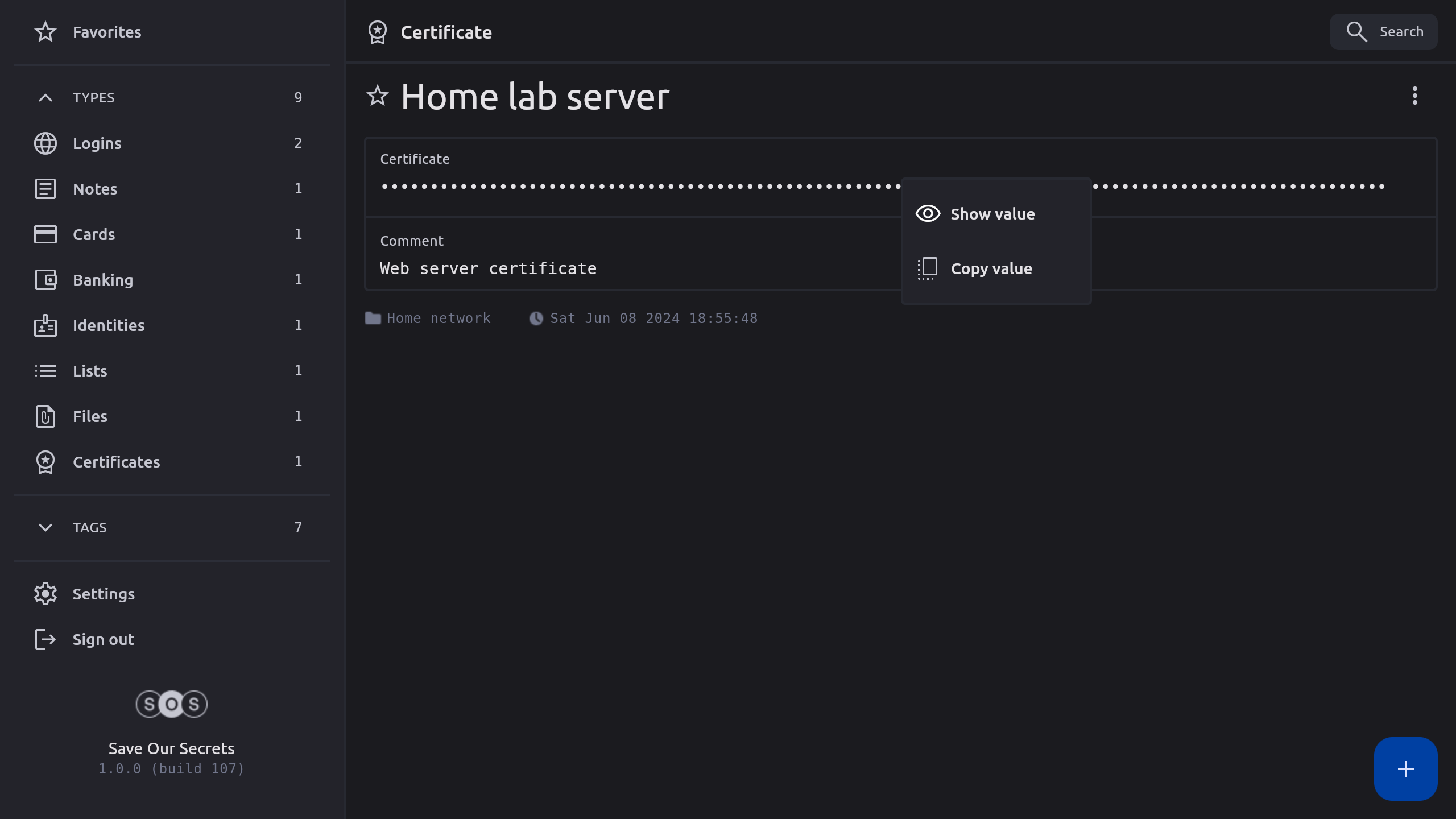Open the Banking wallet icon

(45, 280)
